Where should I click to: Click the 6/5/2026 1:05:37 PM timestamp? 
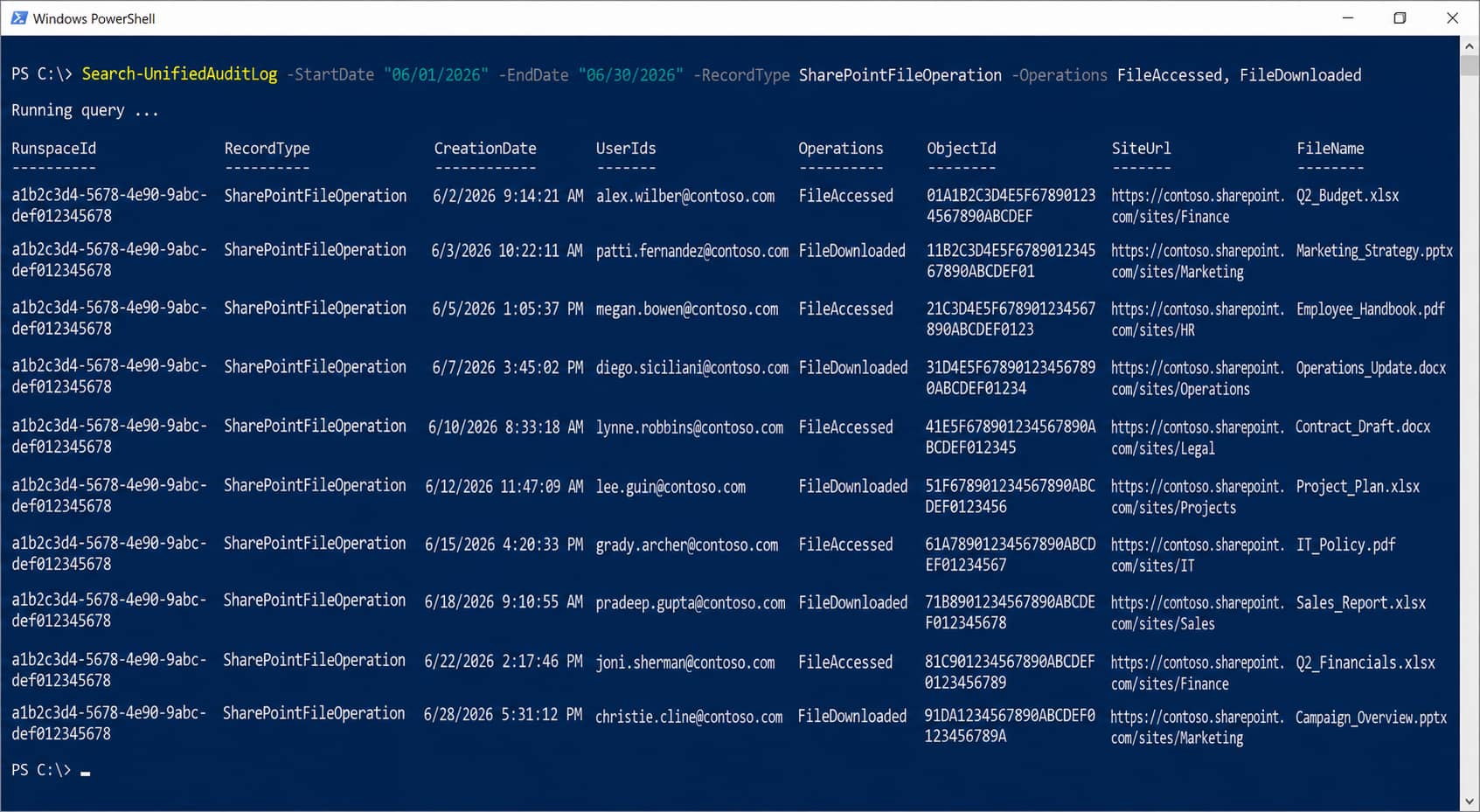pos(508,309)
